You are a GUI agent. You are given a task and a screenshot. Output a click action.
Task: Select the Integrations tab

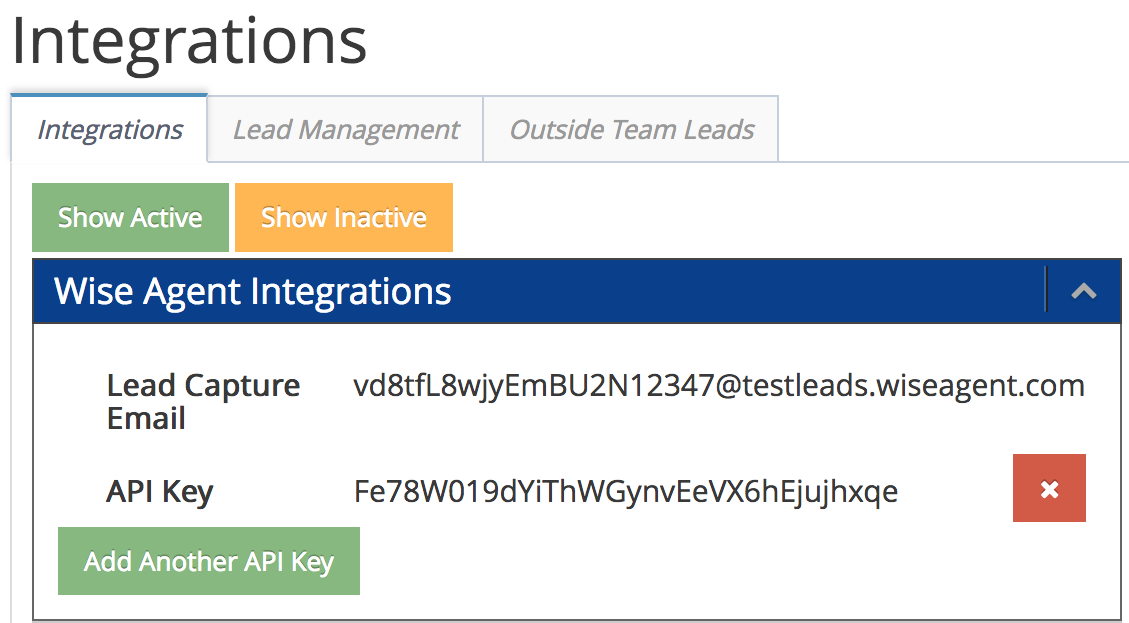point(109,130)
